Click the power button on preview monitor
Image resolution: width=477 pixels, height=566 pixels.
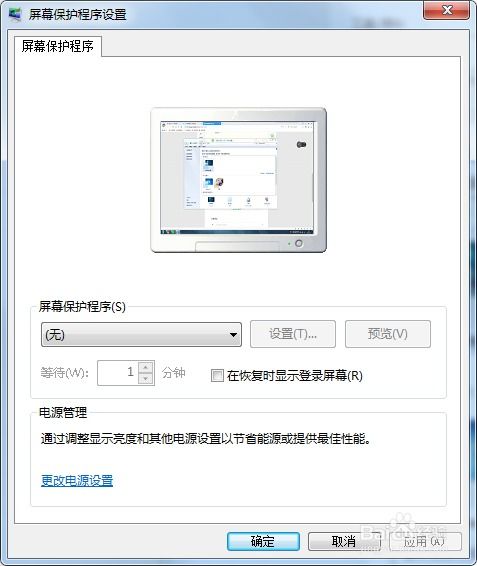(x=299, y=243)
